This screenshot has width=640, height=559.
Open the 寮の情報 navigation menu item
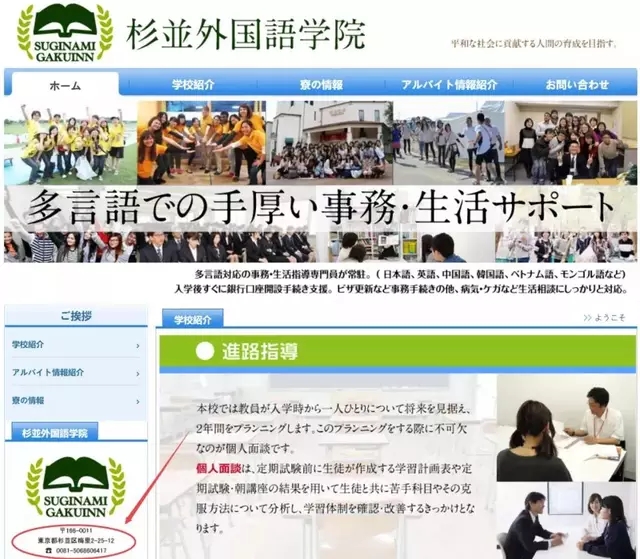pyautogui.click(x=321, y=84)
